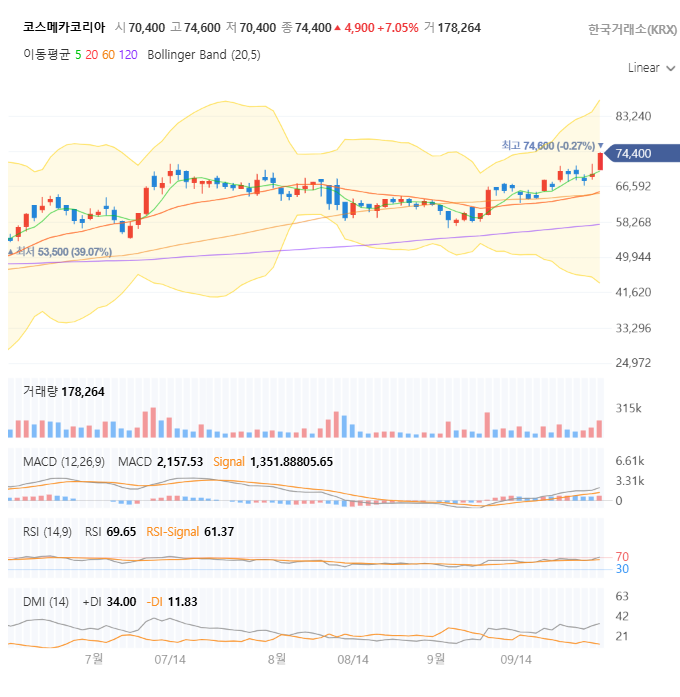Click the 한국거래소(KRX) exchange label

point(632,30)
